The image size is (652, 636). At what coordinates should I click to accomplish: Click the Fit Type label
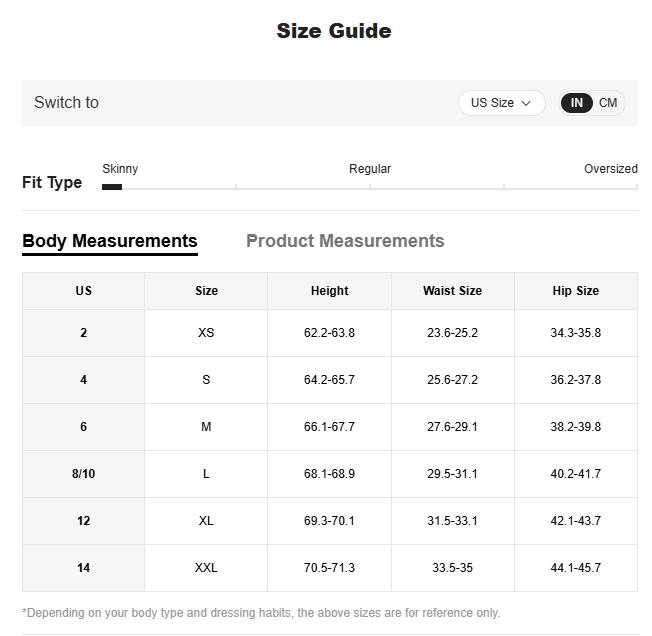pos(52,183)
